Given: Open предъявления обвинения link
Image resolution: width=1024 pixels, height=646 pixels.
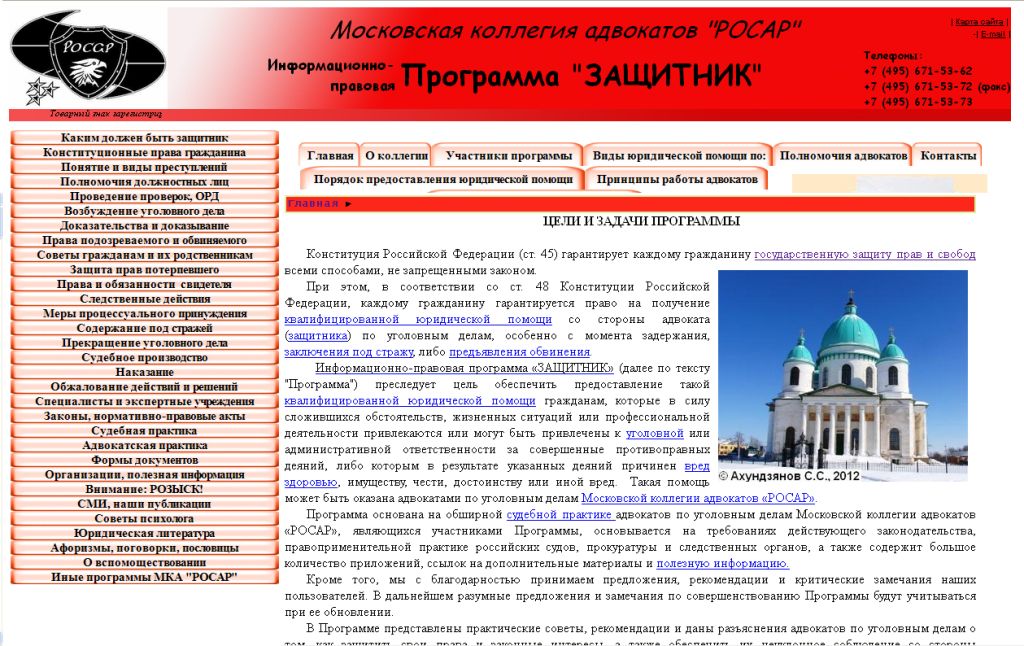Looking at the screenshot, I should [520, 352].
